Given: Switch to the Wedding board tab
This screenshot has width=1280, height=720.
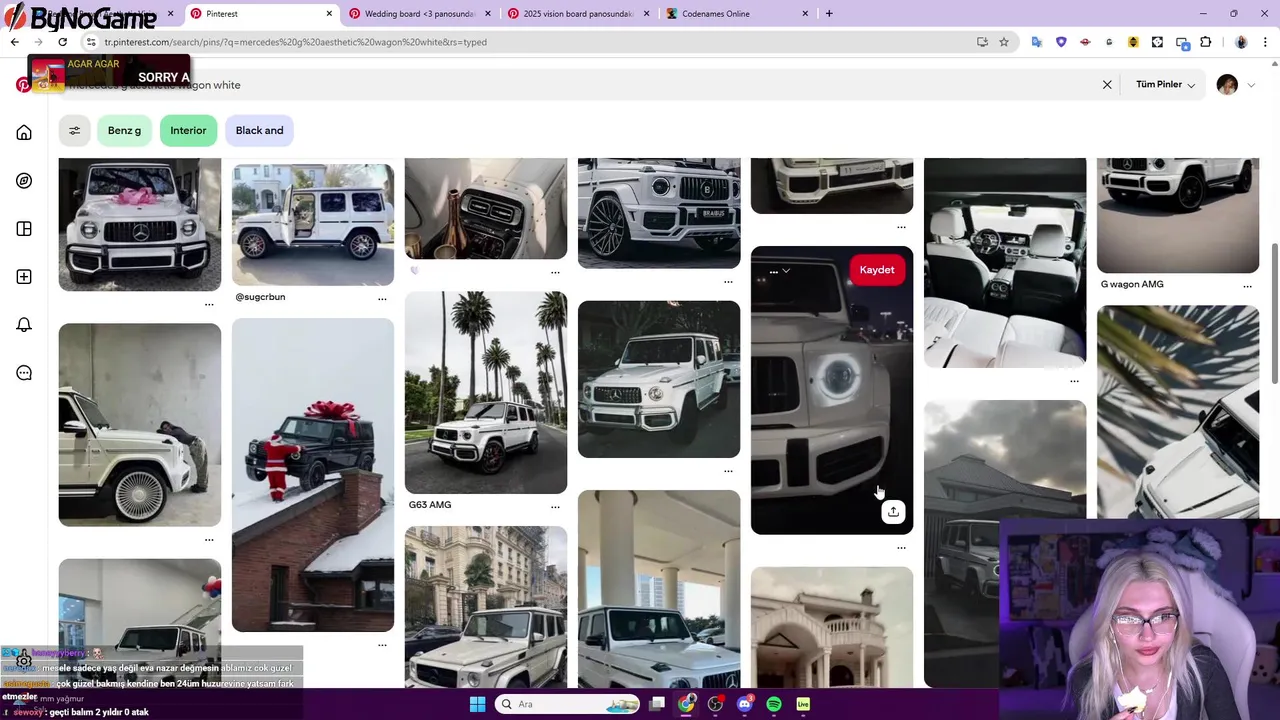Looking at the screenshot, I should pyautogui.click(x=420, y=14).
